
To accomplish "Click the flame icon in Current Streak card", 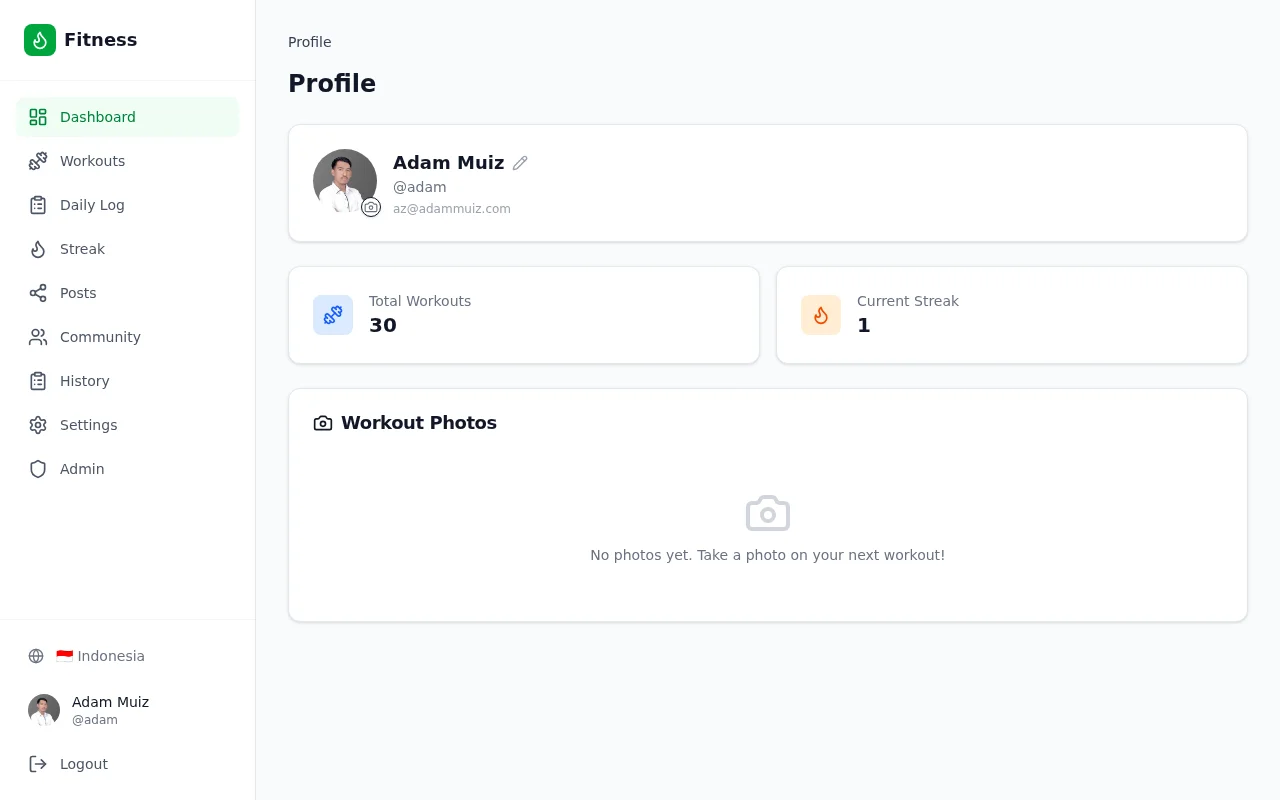I will tap(821, 315).
